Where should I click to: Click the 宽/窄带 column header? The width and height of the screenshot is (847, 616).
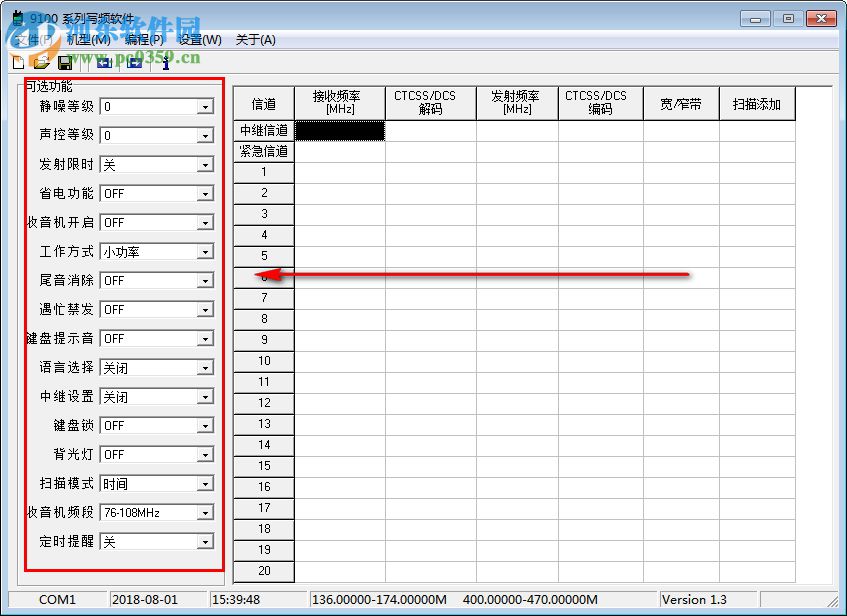click(x=681, y=103)
